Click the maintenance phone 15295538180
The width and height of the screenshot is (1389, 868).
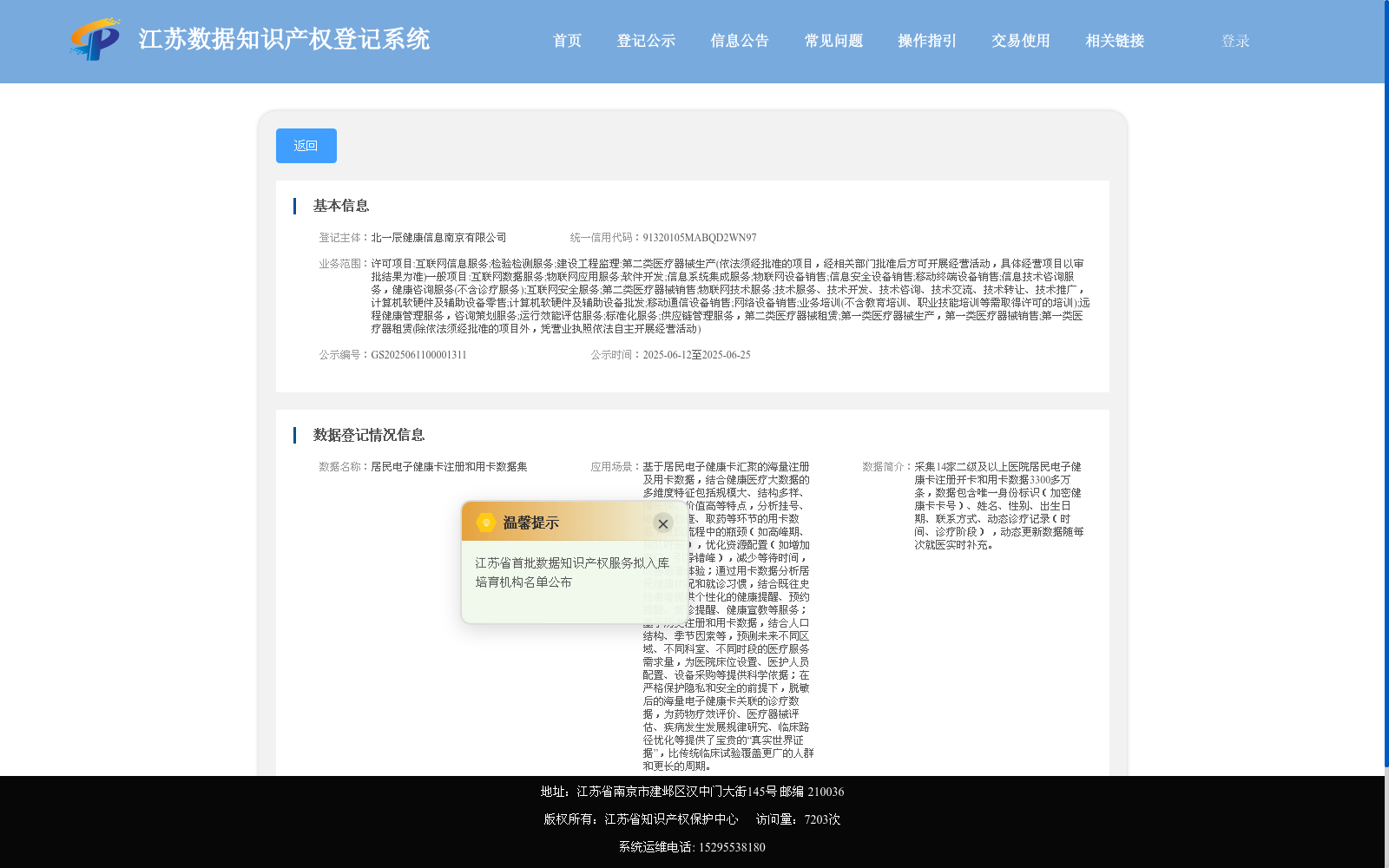(x=732, y=847)
